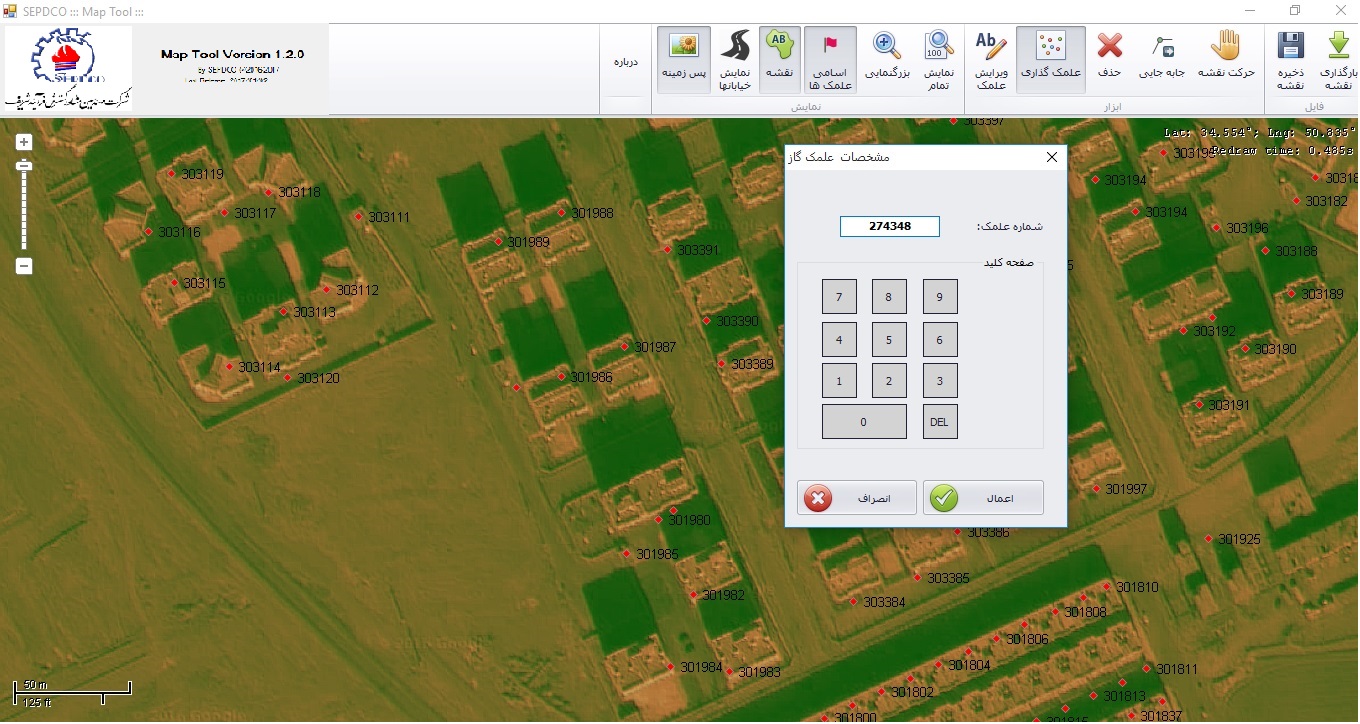The width and height of the screenshot is (1360, 724).
Task: Click the Save Map (ذخیره نقشه) floppy icon
Action: (x=1290, y=59)
